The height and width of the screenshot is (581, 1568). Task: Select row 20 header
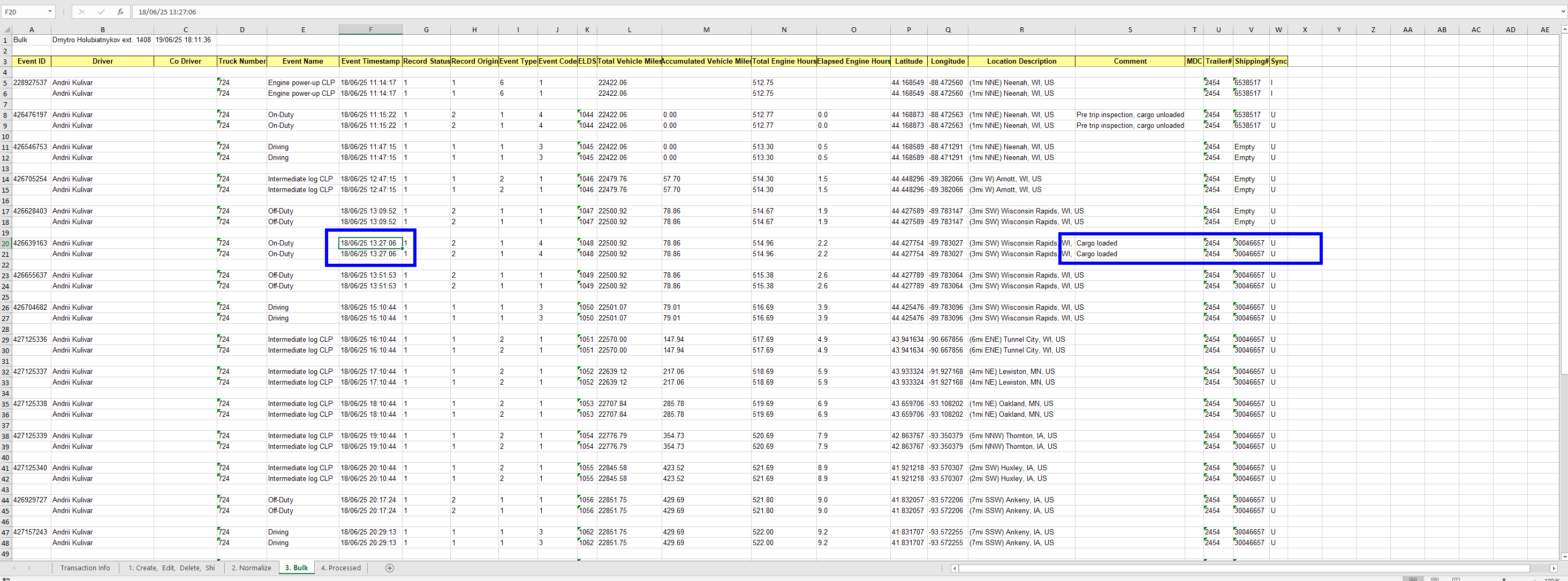point(5,243)
